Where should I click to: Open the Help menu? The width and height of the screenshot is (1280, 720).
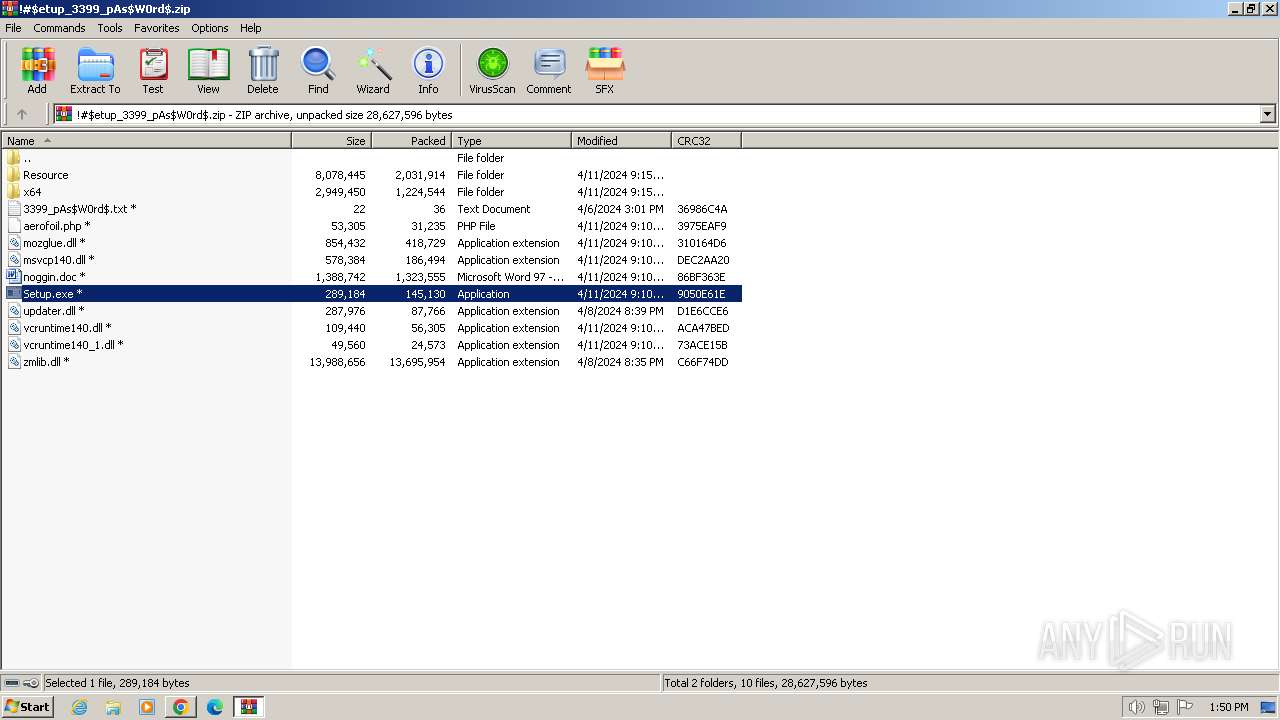pyautogui.click(x=251, y=28)
